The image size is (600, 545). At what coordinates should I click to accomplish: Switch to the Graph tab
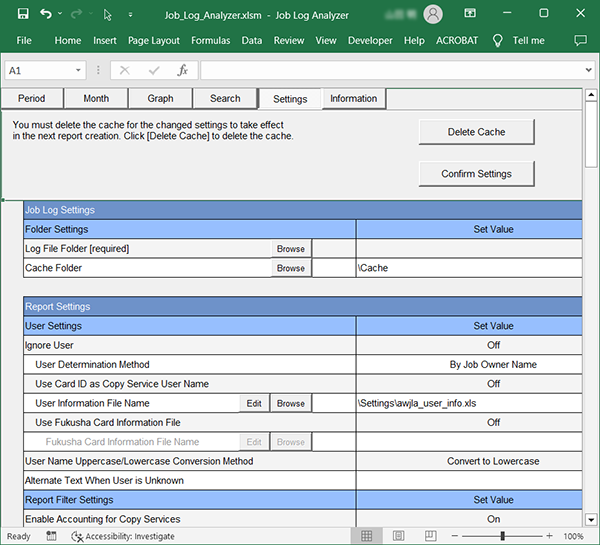coord(160,98)
